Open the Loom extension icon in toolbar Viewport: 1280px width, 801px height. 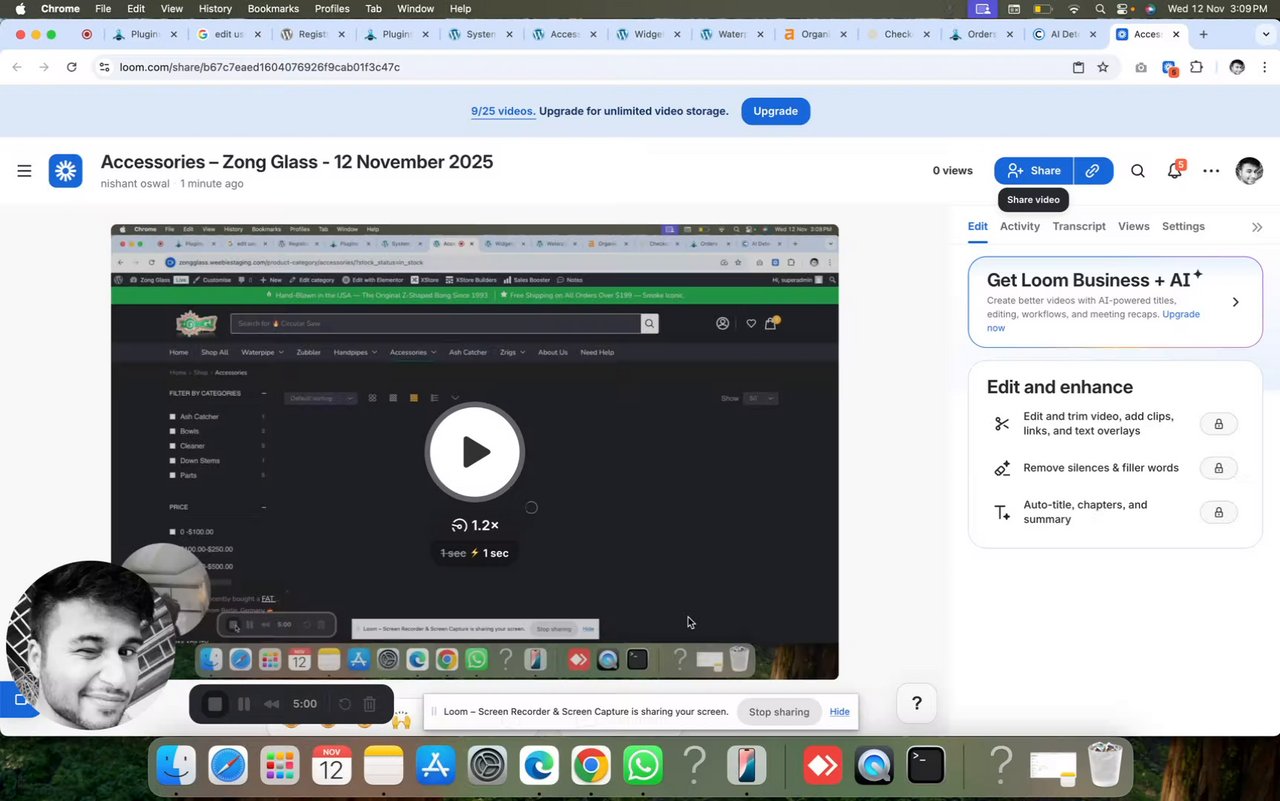[x=1169, y=67]
